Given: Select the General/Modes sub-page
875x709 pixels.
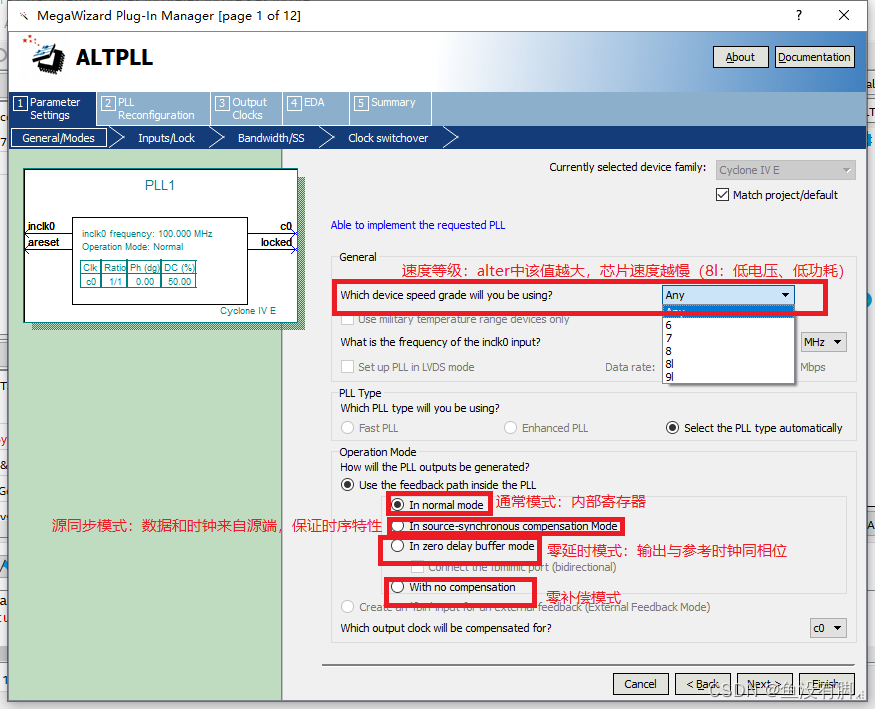Looking at the screenshot, I should pos(59,138).
